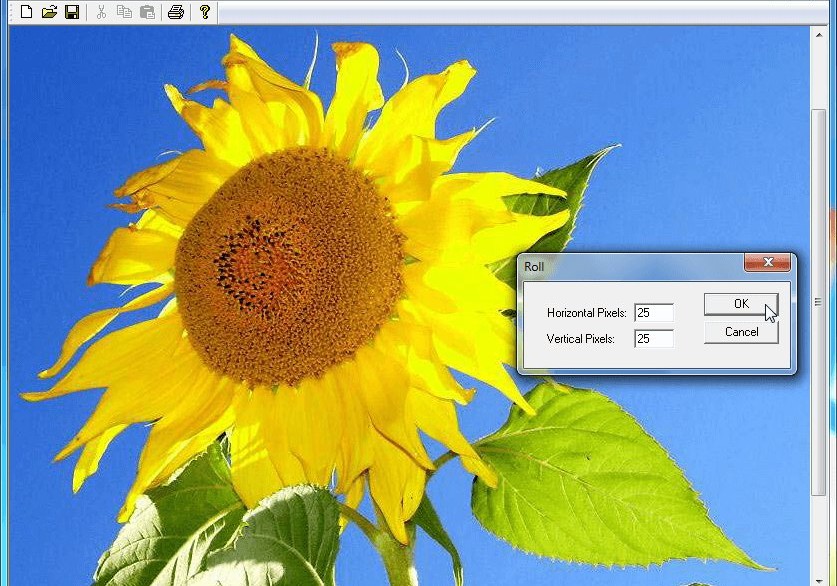837x586 pixels.
Task: Print the image via printer icon
Action: [x=176, y=11]
